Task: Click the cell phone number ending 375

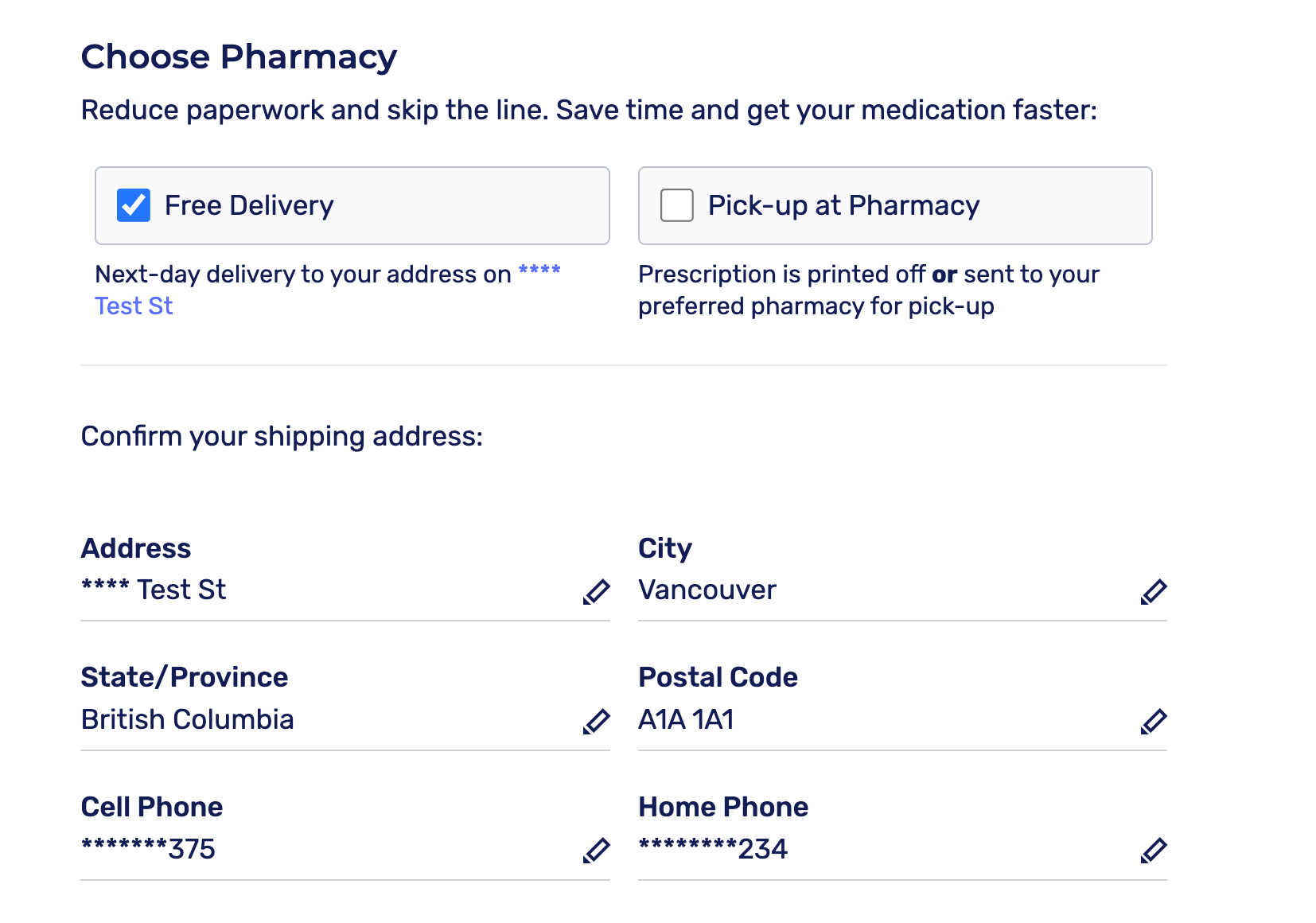Action: [149, 849]
